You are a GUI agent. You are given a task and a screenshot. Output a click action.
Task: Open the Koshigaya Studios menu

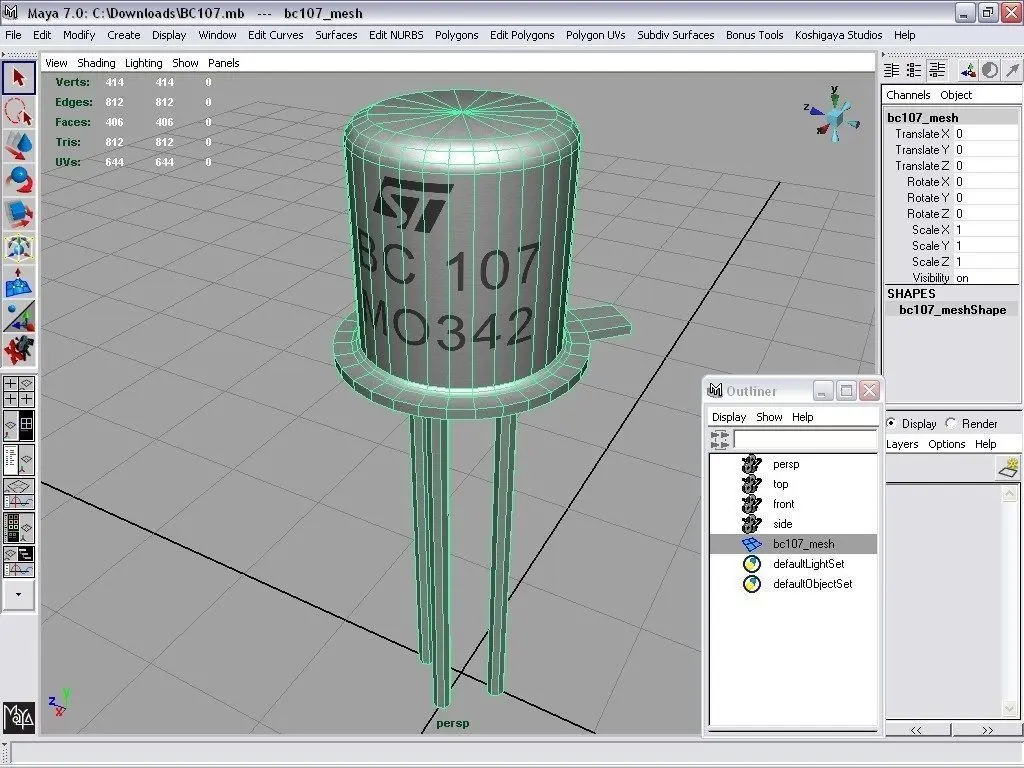pyautogui.click(x=839, y=35)
